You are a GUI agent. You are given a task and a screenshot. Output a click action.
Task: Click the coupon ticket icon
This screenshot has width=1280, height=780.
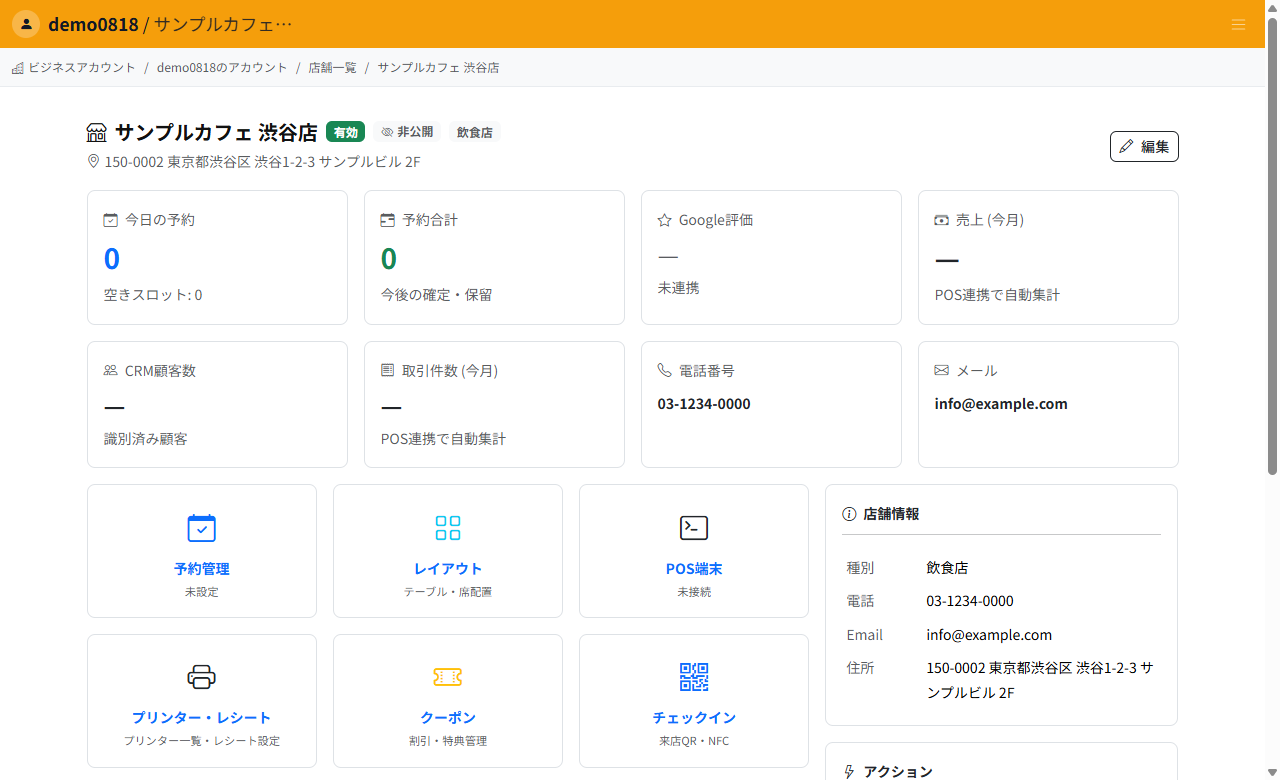tap(448, 677)
